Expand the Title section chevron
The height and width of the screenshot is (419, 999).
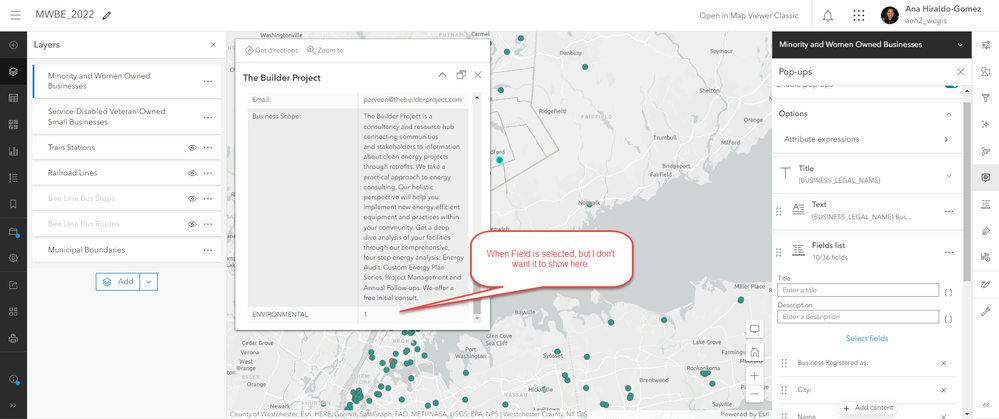(949, 176)
